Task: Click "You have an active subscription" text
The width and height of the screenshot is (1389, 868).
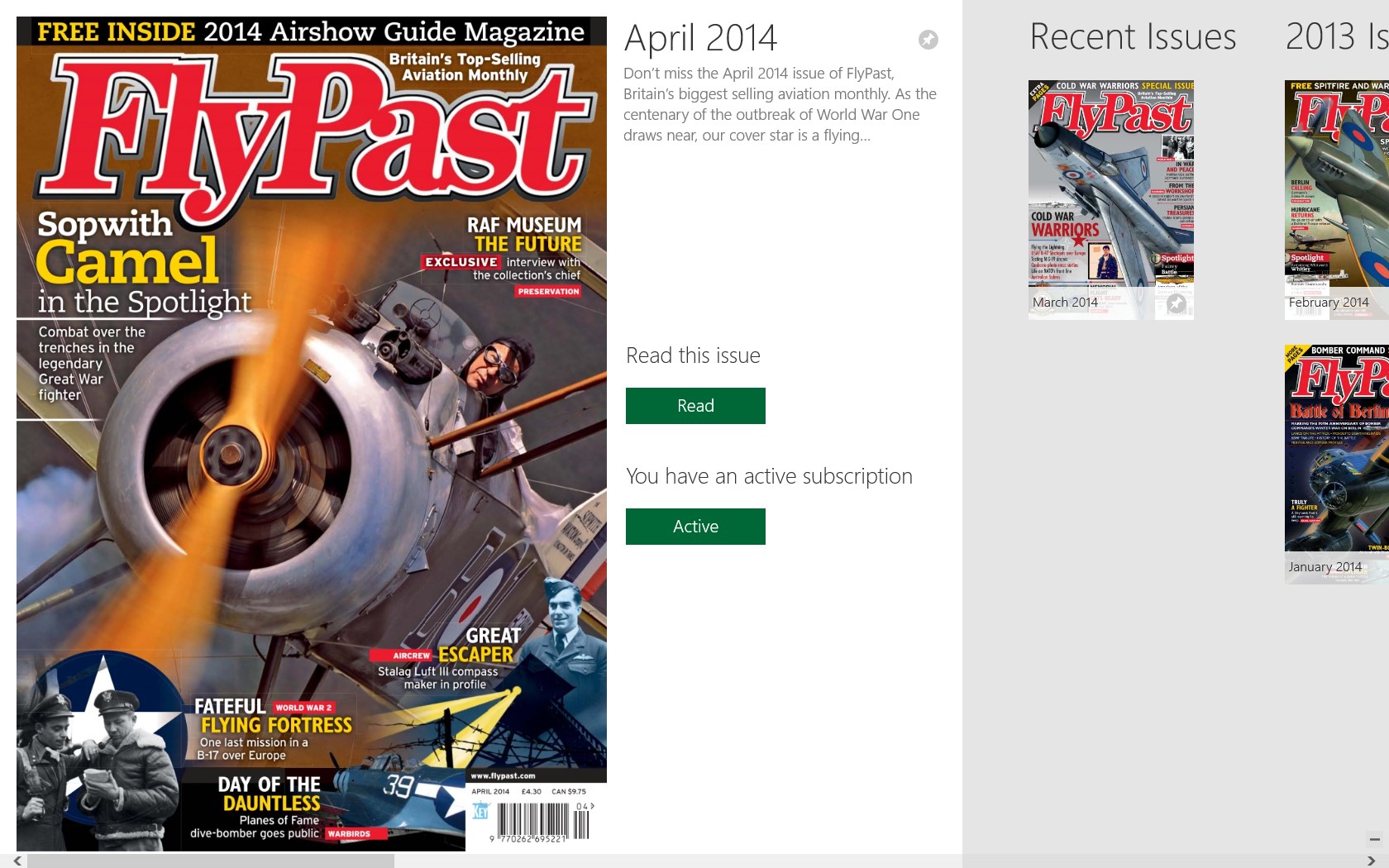Action: point(769,477)
